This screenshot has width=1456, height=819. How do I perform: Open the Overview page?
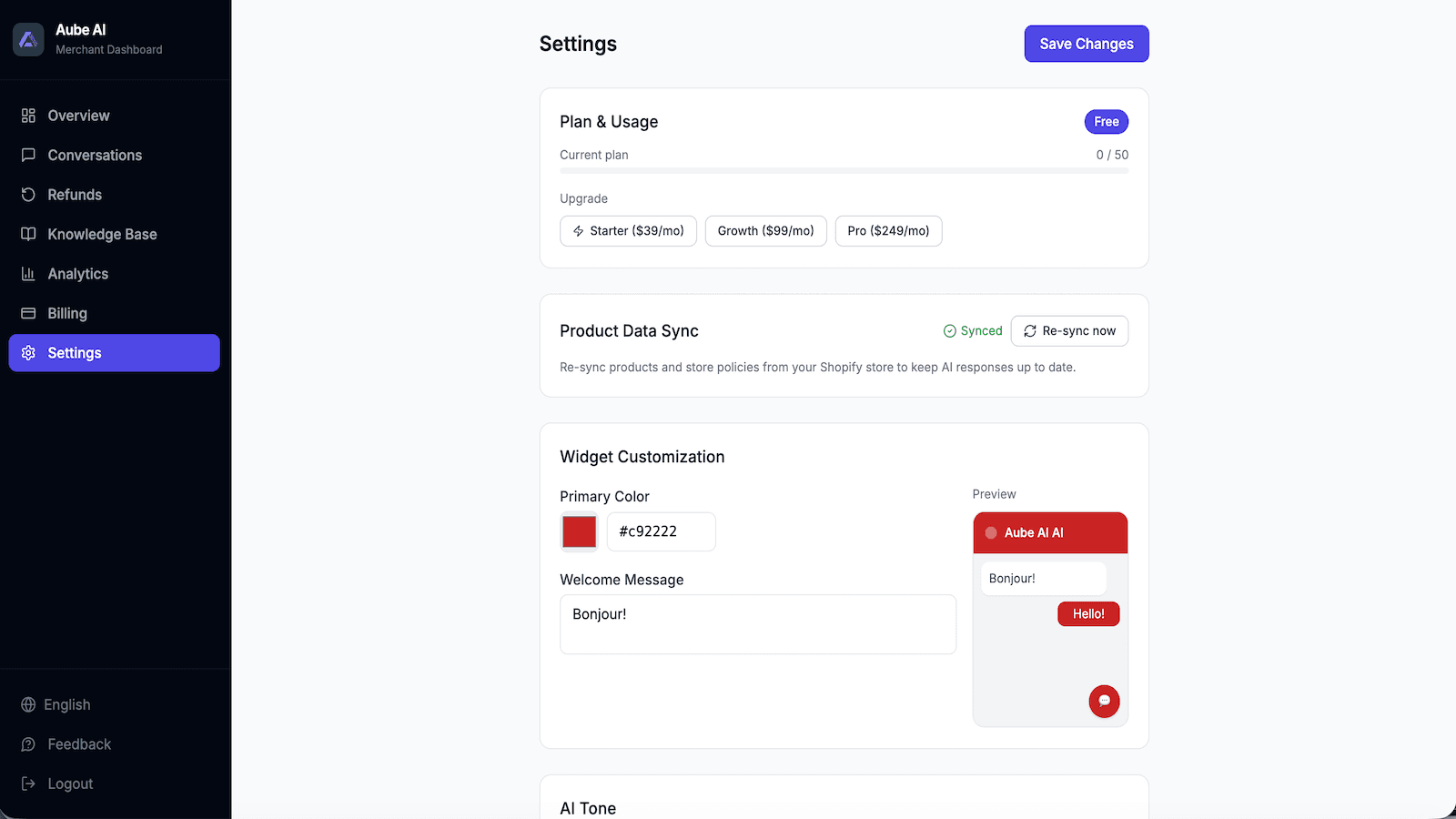point(115,116)
